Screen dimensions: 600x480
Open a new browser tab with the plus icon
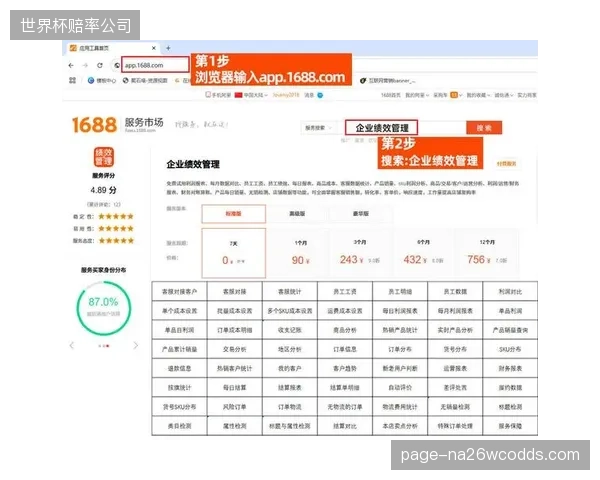[168, 48]
